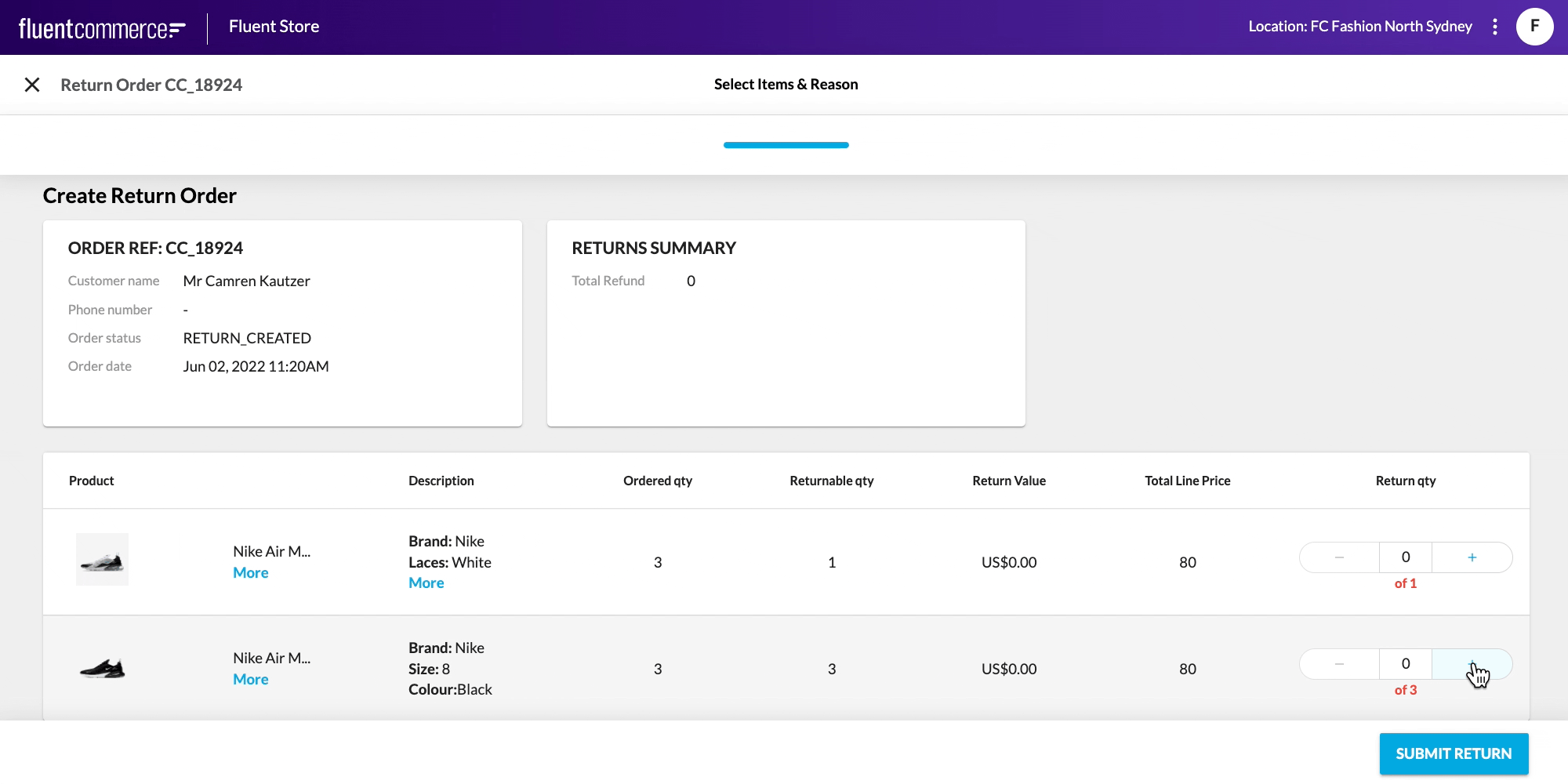Click the Ordered qty column header
The height and width of the screenshot is (784, 1568).
(x=657, y=480)
